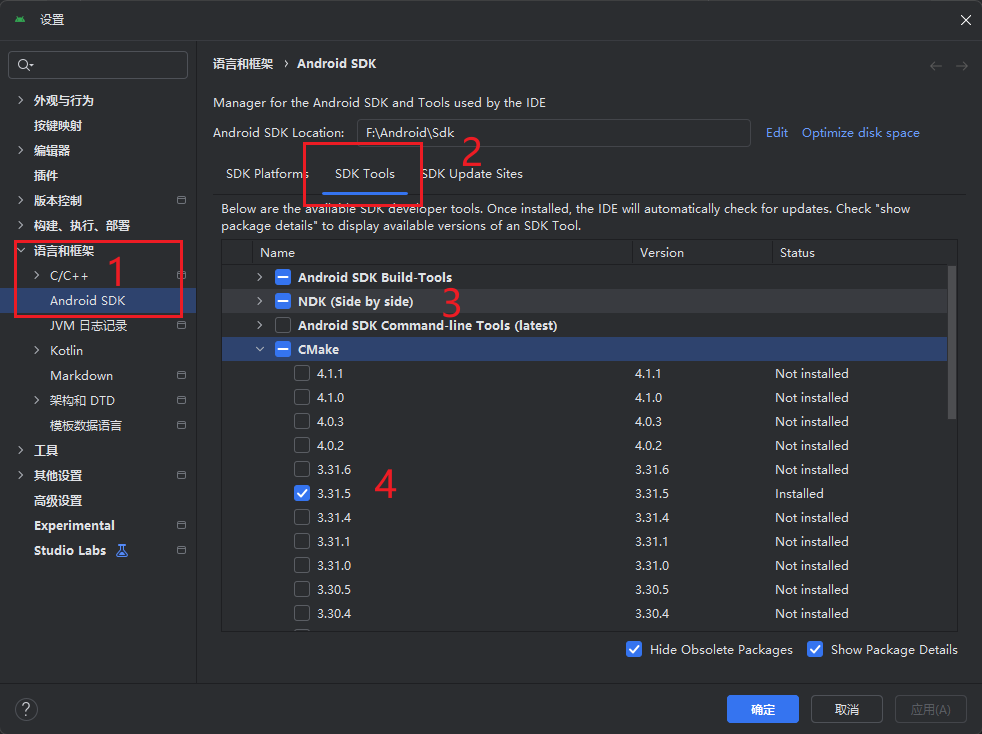The image size is (982, 734).
Task: Select Android SDK in settings tree
Action: 88,301
